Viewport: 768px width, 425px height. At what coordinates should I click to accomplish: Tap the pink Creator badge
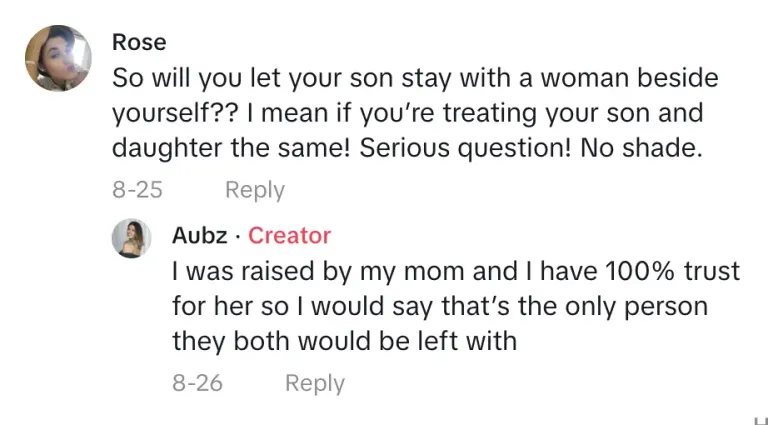pos(289,236)
